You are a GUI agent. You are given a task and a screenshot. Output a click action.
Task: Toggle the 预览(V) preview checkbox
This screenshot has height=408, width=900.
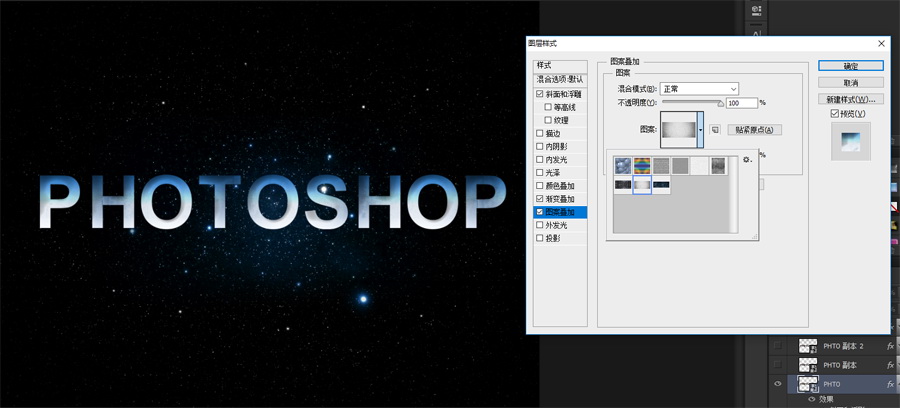[x=835, y=114]
